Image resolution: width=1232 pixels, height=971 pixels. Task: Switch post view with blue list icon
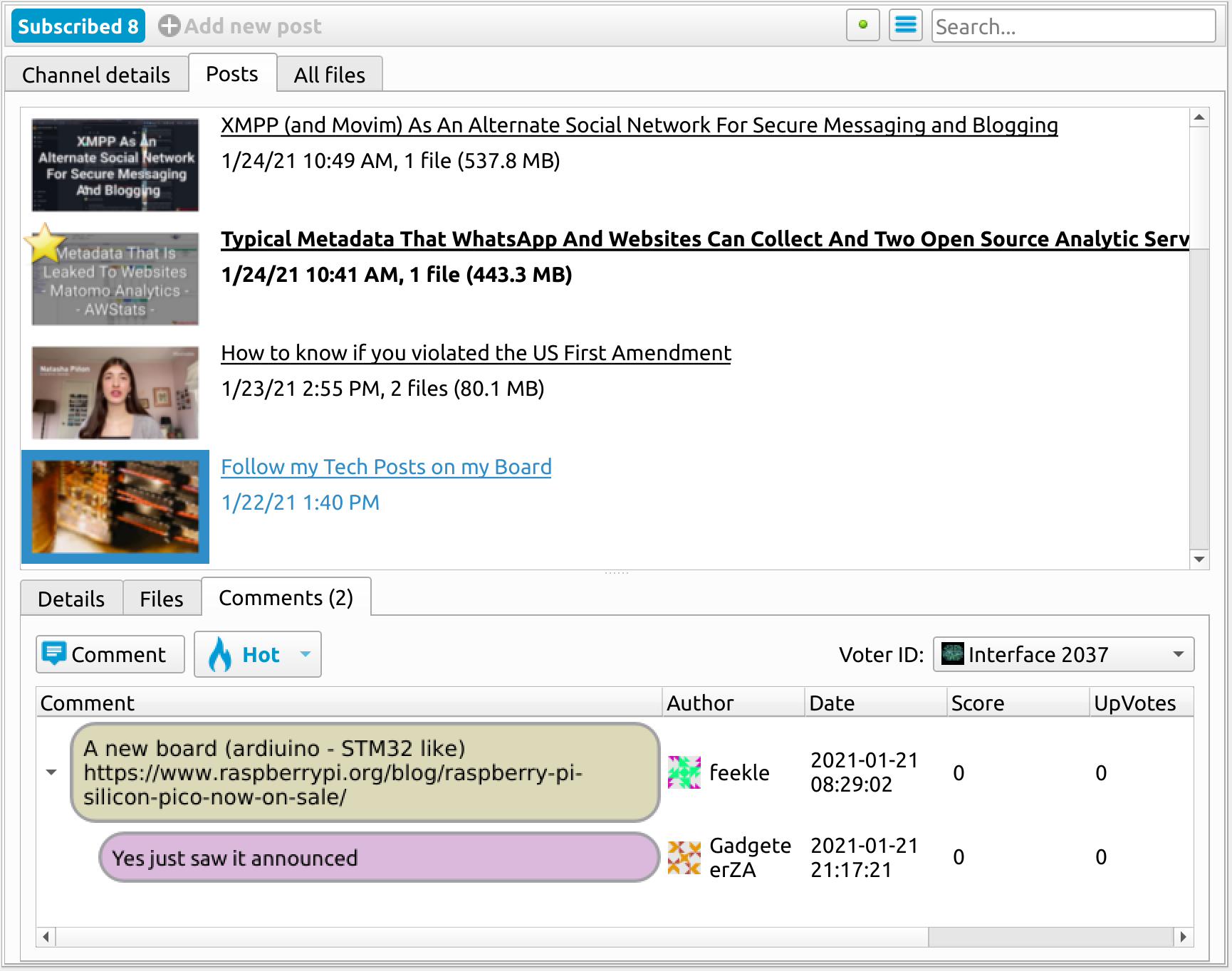tap(906, 25)
